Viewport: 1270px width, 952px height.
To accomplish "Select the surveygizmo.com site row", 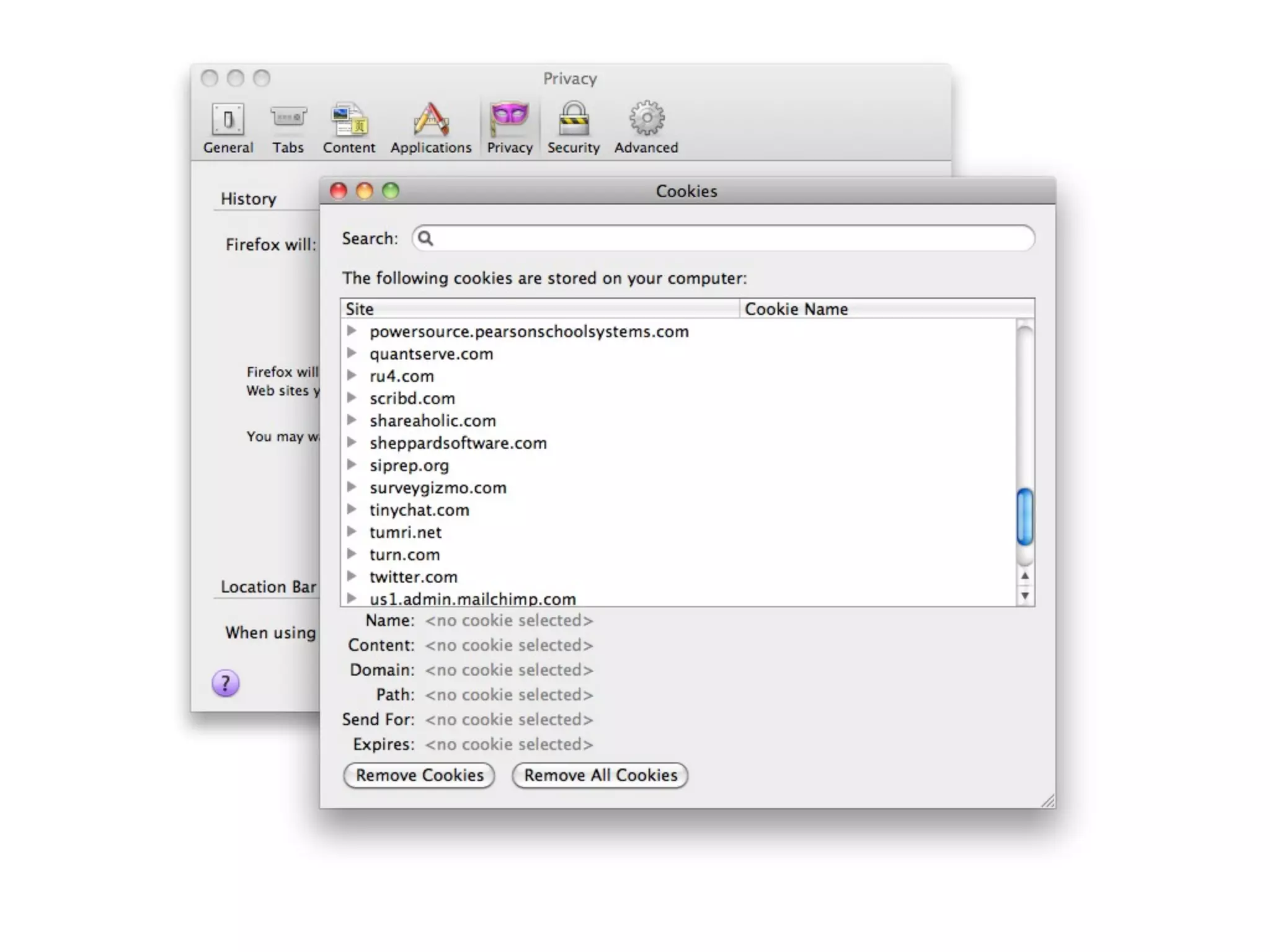I will click(x=438, y=488).
